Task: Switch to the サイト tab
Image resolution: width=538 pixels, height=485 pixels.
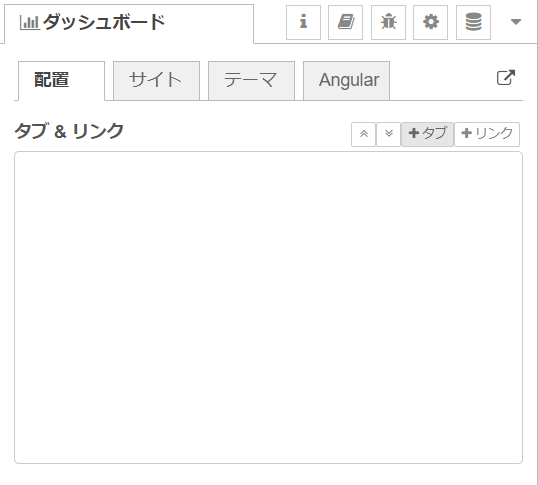Action: point(156,81)
